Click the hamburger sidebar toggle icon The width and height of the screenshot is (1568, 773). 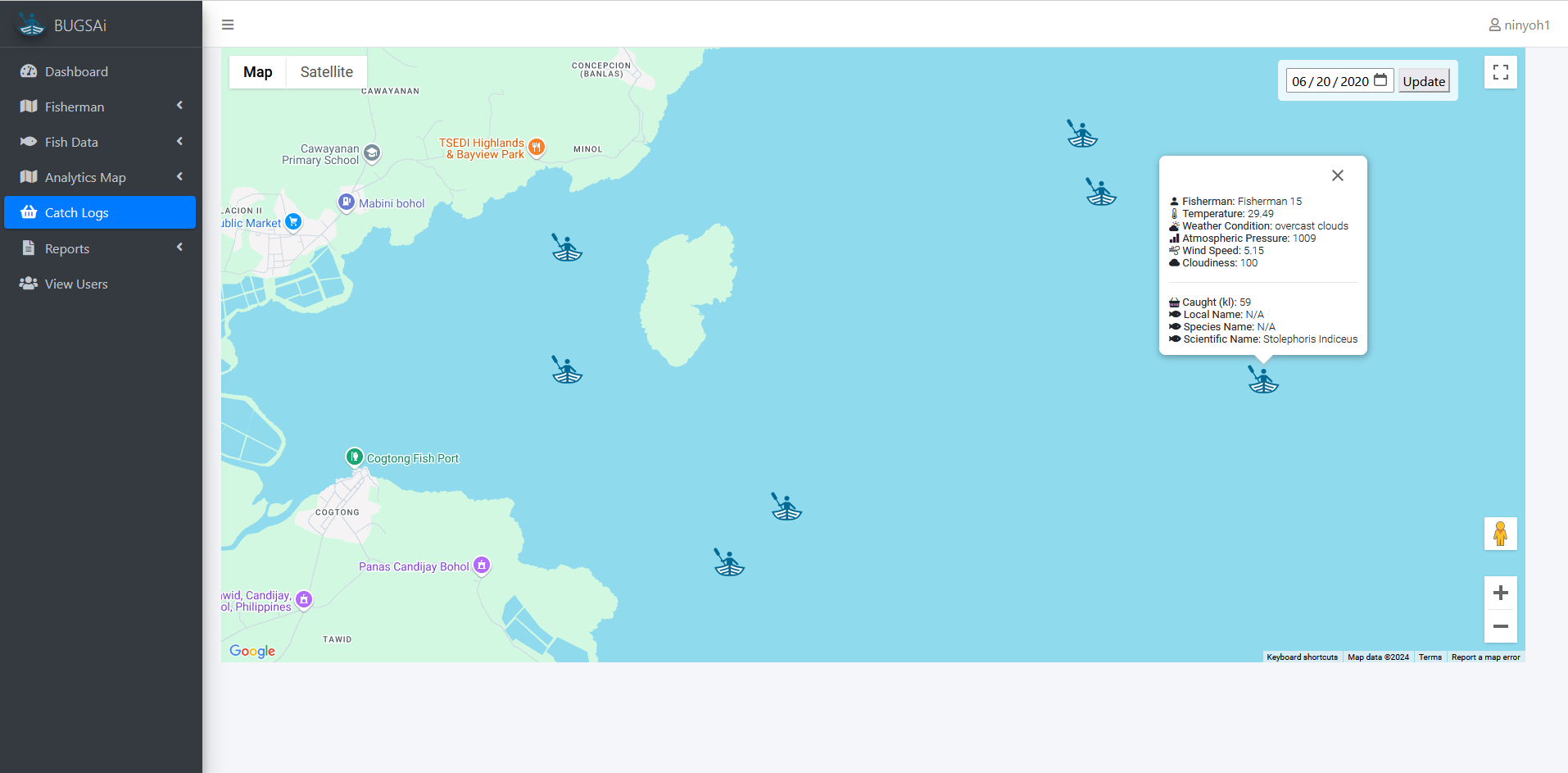228,25
